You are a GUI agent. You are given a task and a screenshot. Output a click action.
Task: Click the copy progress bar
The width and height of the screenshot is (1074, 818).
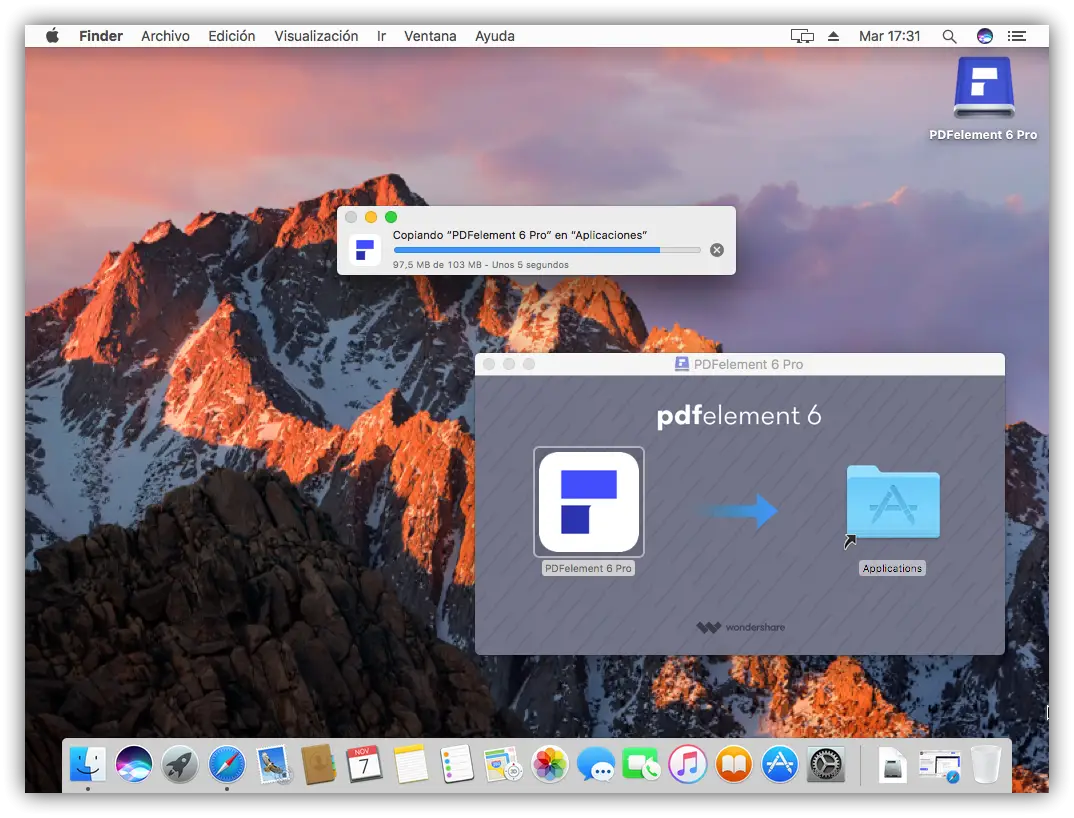547,250
